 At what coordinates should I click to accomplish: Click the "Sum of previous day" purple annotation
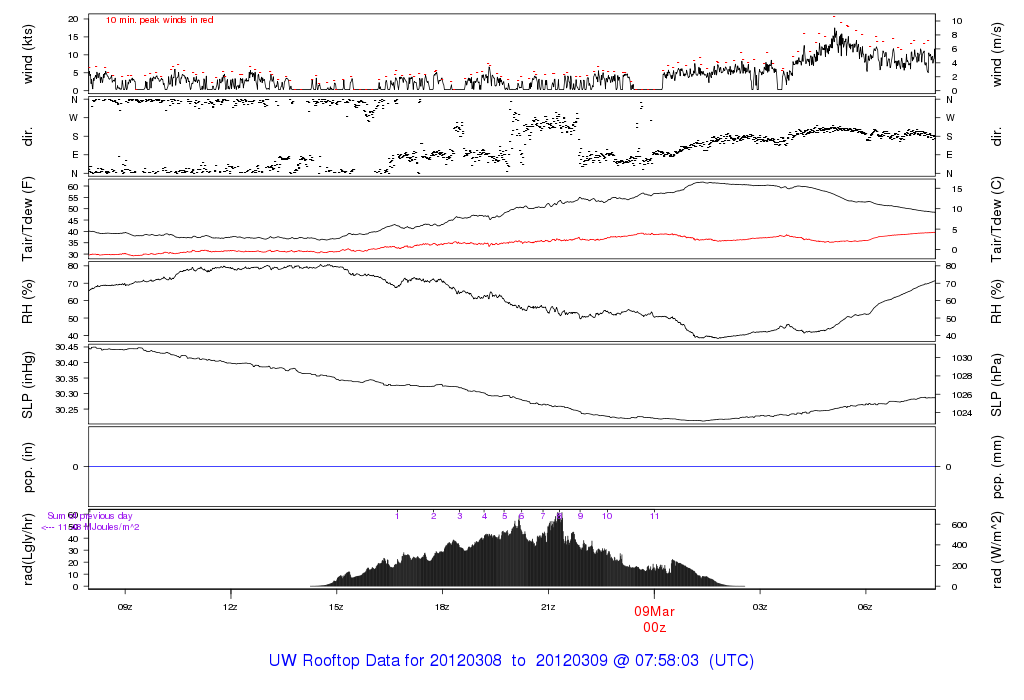tap(89, 516)
